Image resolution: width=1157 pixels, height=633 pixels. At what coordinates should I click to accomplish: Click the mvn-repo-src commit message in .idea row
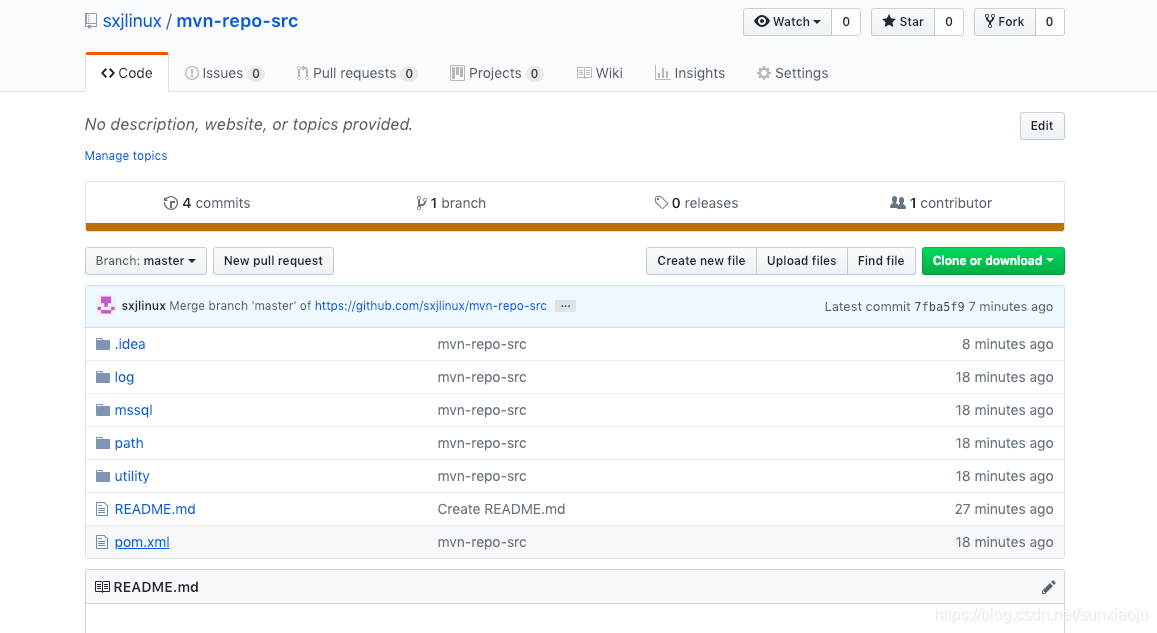click(482, 345)
